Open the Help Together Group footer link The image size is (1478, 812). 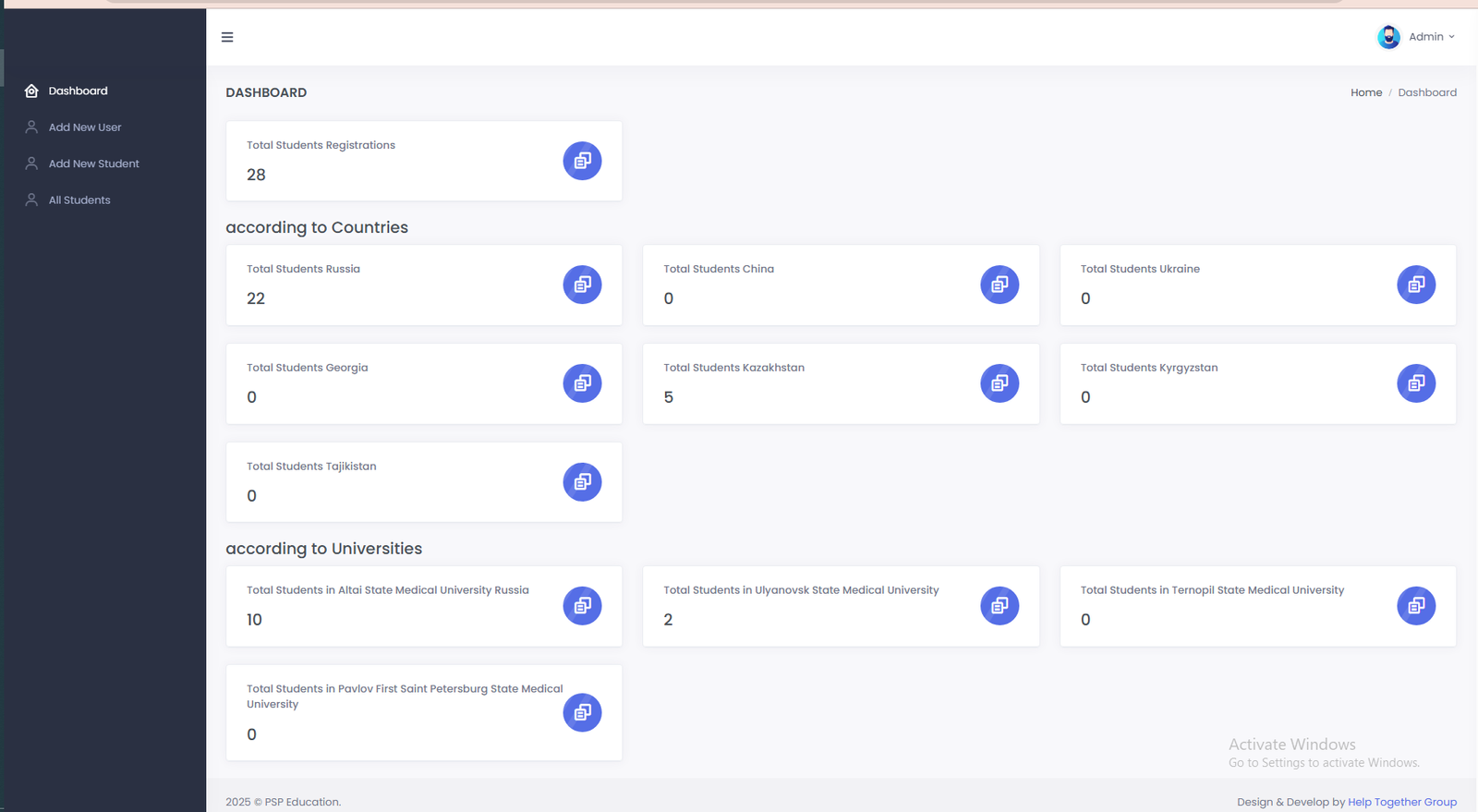click(1402, 802)
